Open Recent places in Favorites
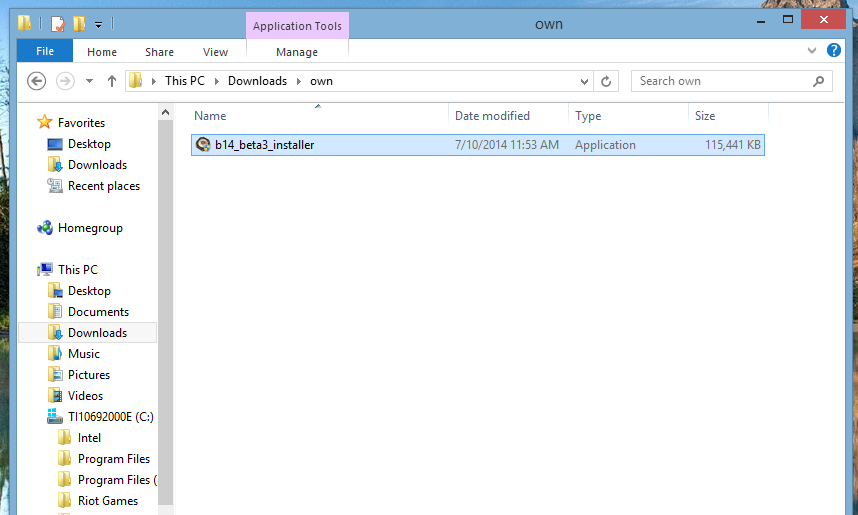The width and height of the screenshot is (858, 515). (104, 186)
